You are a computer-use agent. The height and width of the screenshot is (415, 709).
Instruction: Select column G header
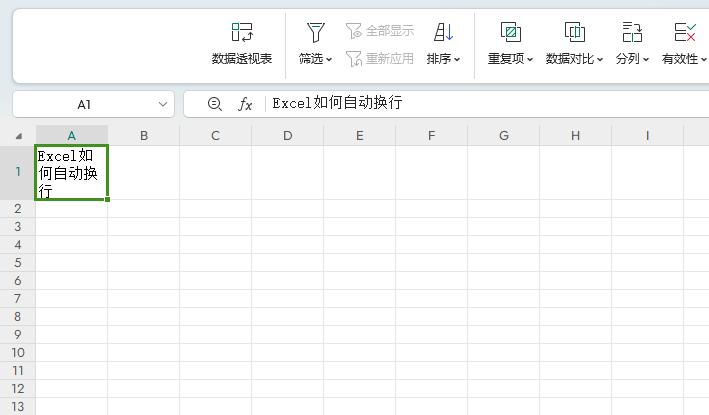click(504, 136)
